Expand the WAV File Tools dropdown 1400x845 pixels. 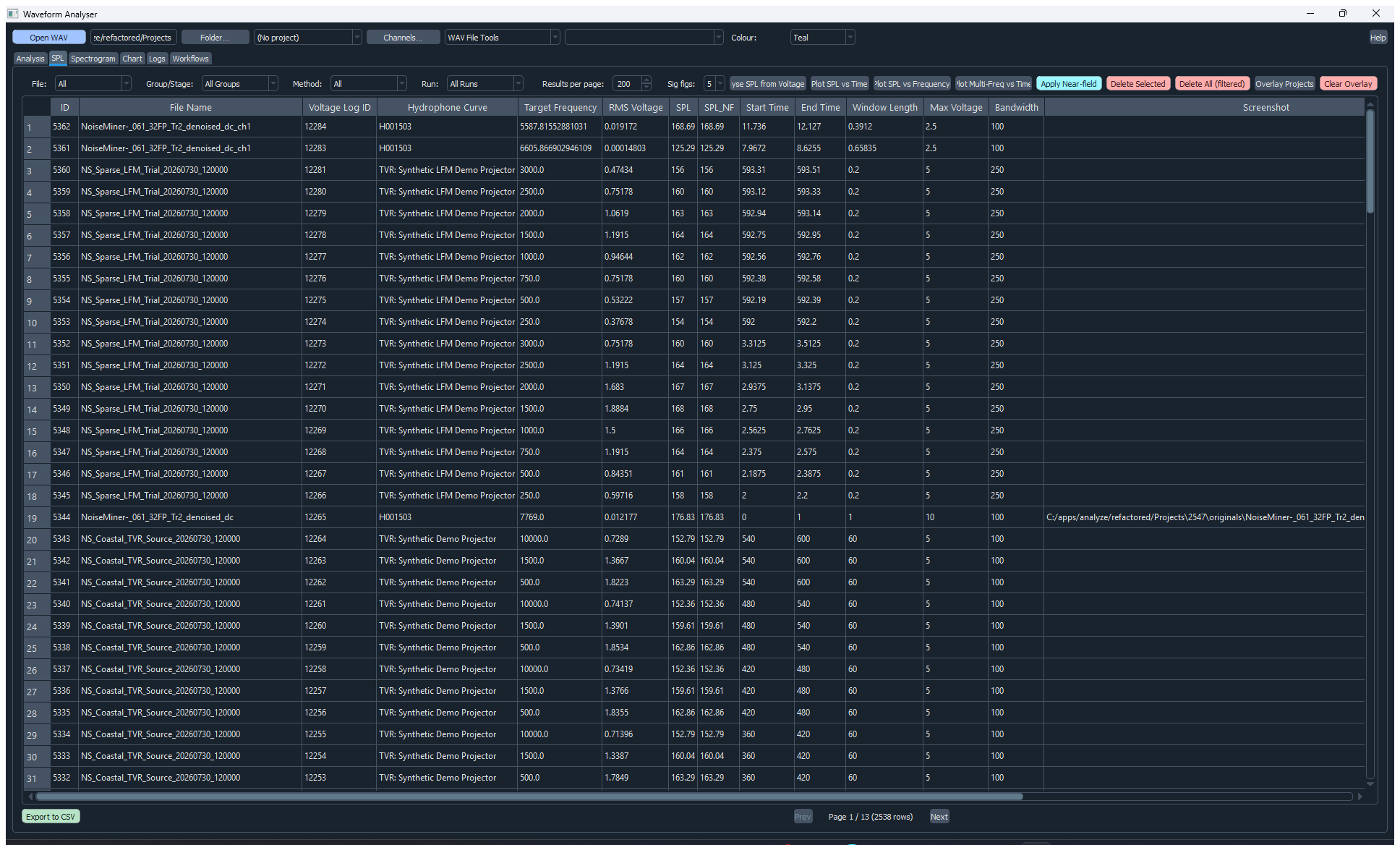click(x=502, y=38)
